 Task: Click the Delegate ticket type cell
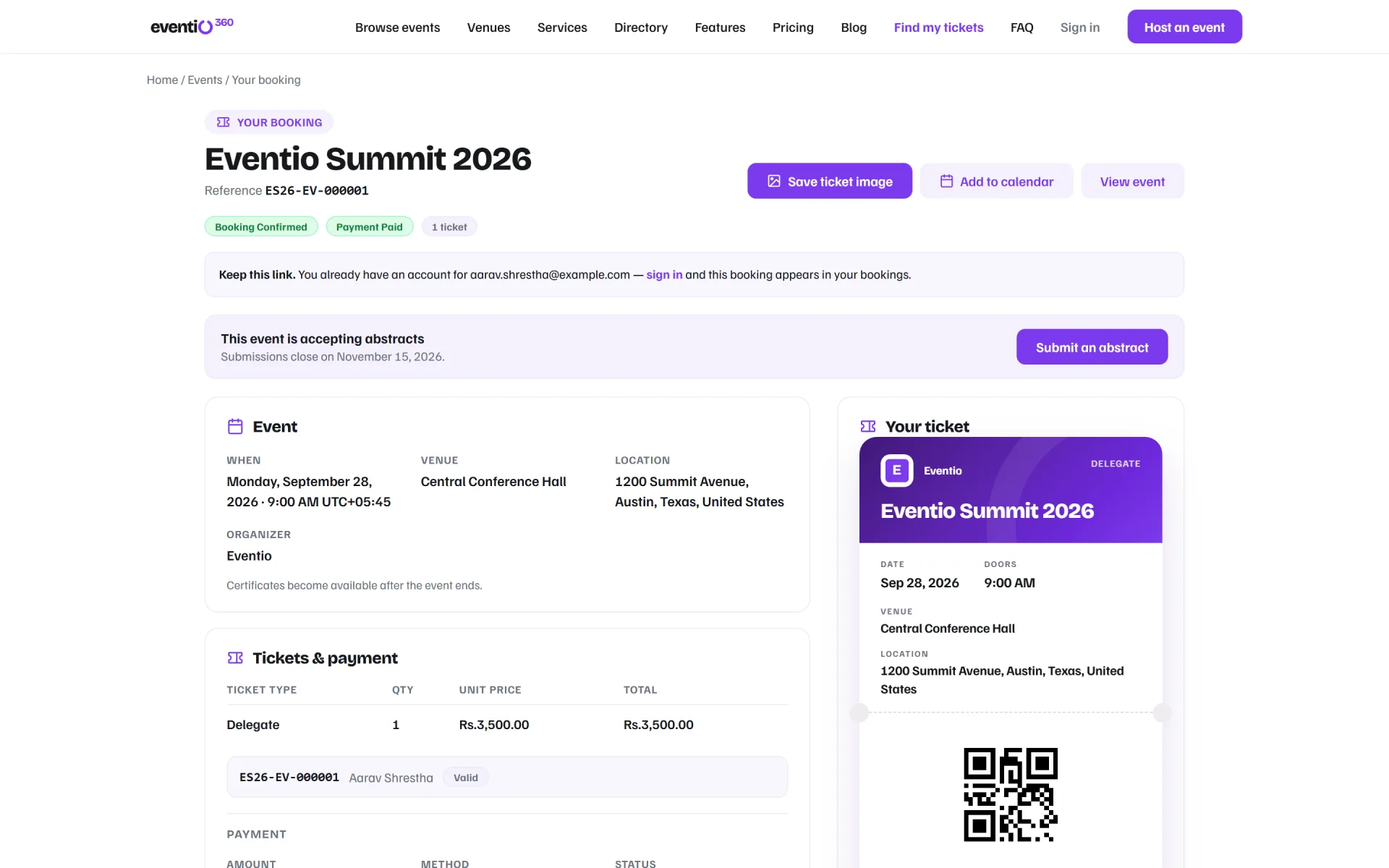(x=253, y=725)
